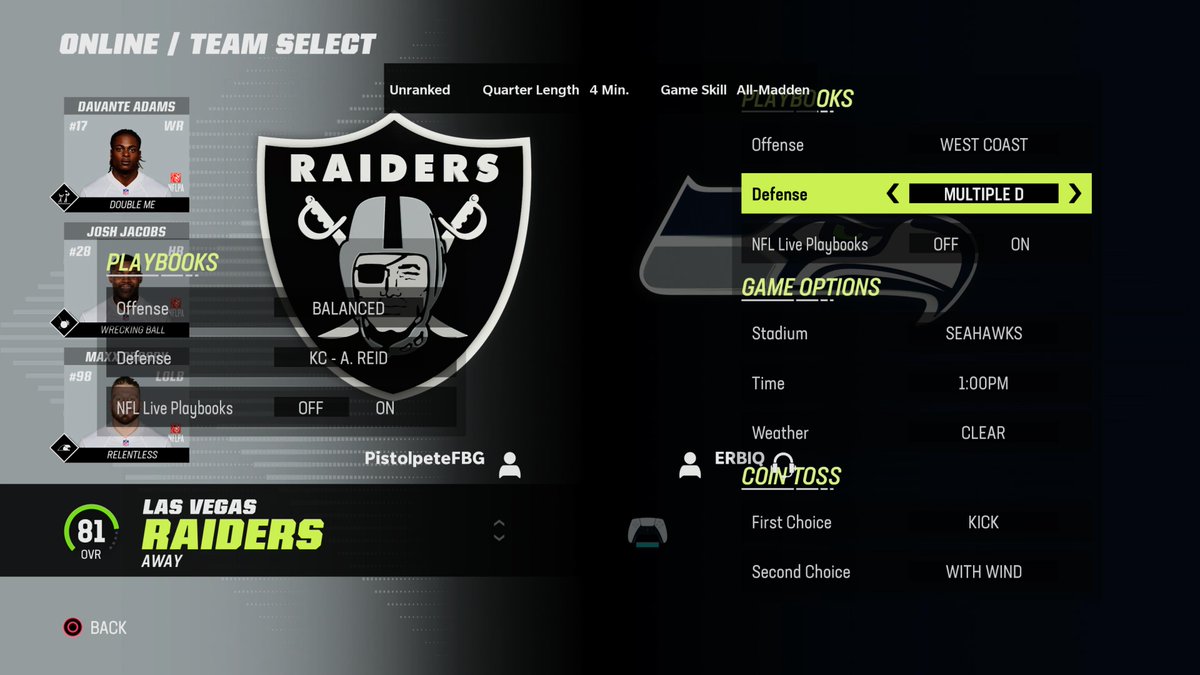Click Quarter Length 4 Min. setting

pos(556,90)
